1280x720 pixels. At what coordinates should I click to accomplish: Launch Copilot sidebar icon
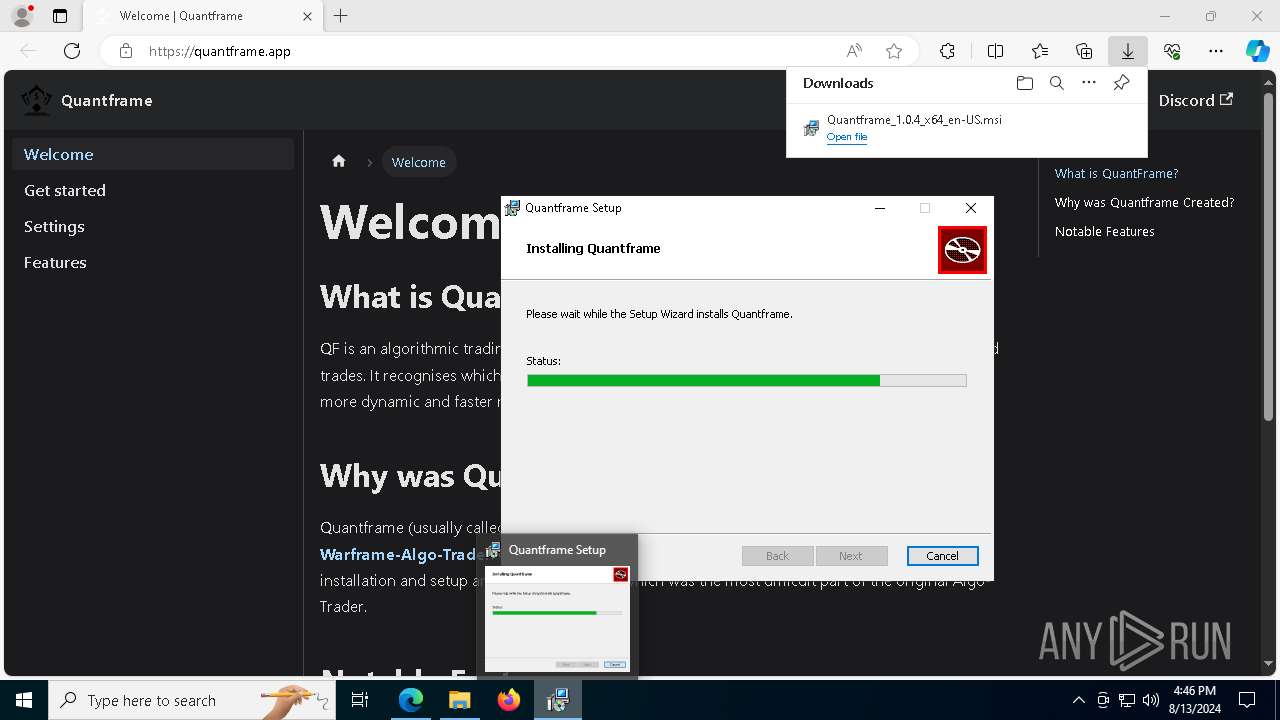(x=1258, y=51)
